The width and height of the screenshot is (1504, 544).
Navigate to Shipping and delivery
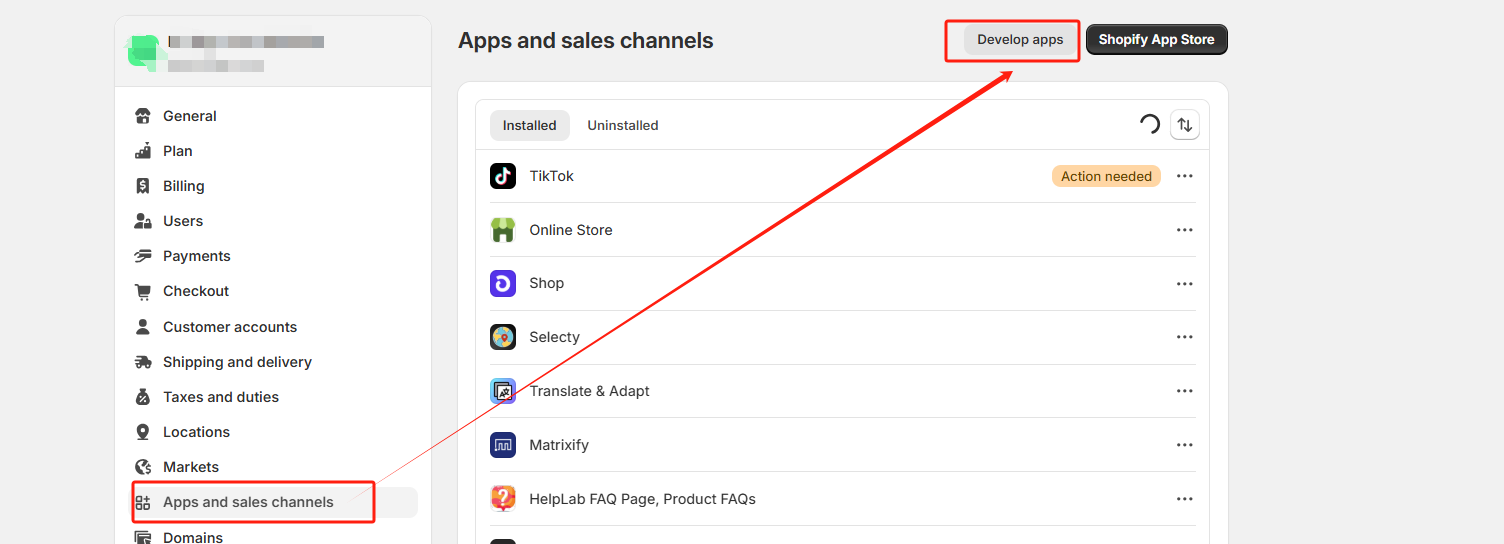coord(237,362)
